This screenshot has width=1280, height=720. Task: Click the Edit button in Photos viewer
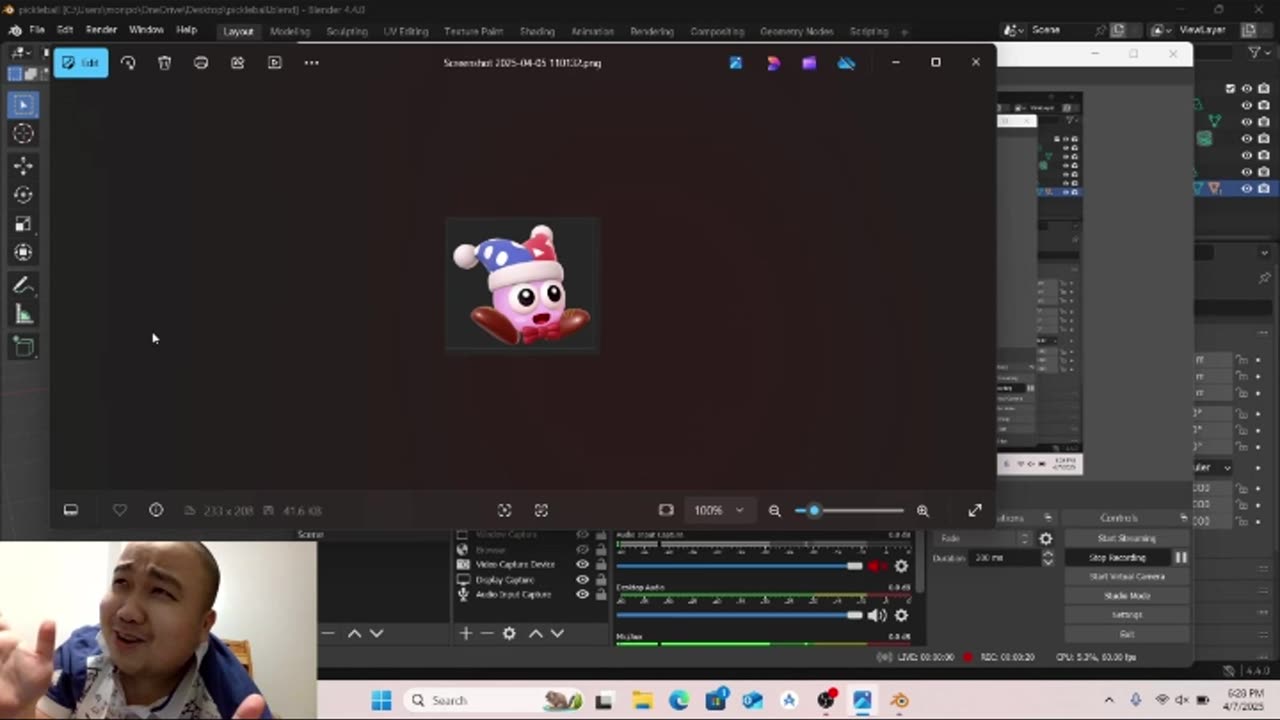(81, 63)
